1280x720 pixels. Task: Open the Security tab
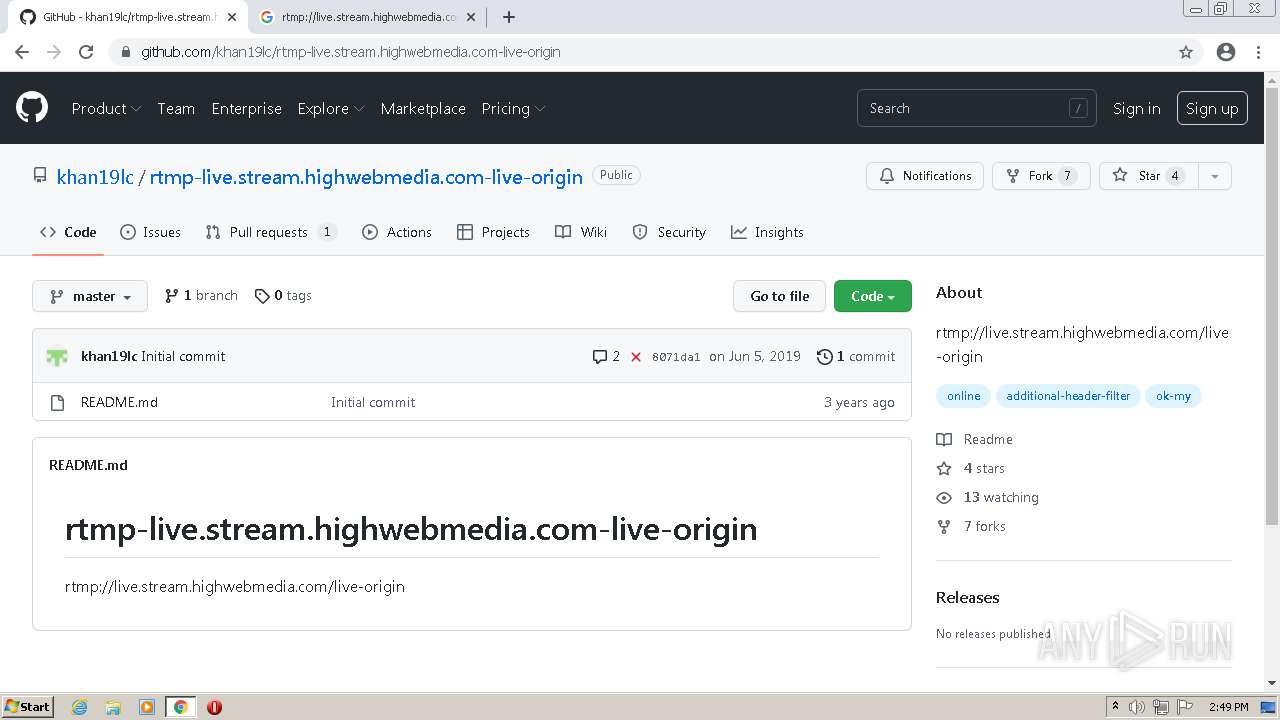pyautogui.click(x=669, y=232)
